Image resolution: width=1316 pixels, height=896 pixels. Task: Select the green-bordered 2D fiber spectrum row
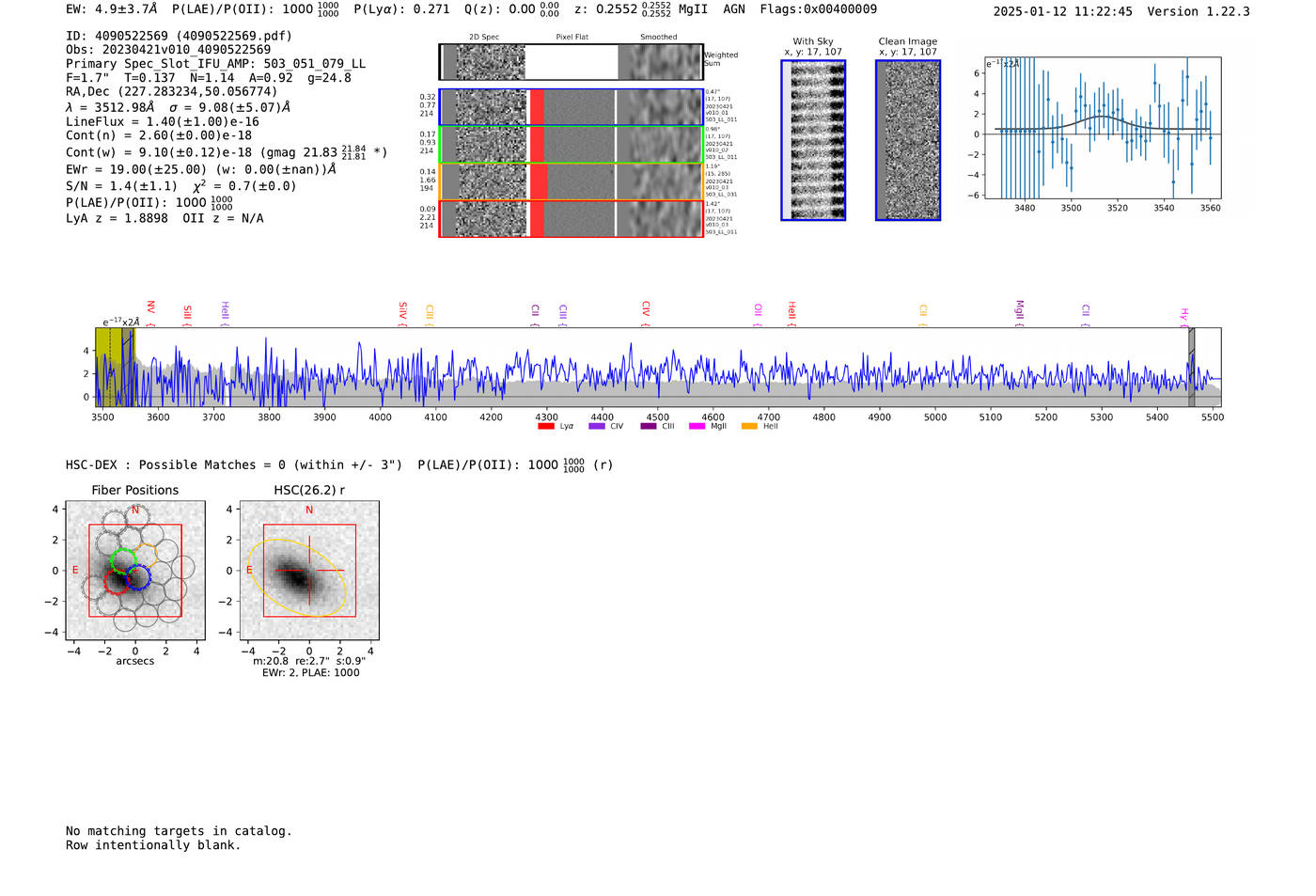(571, 145)
